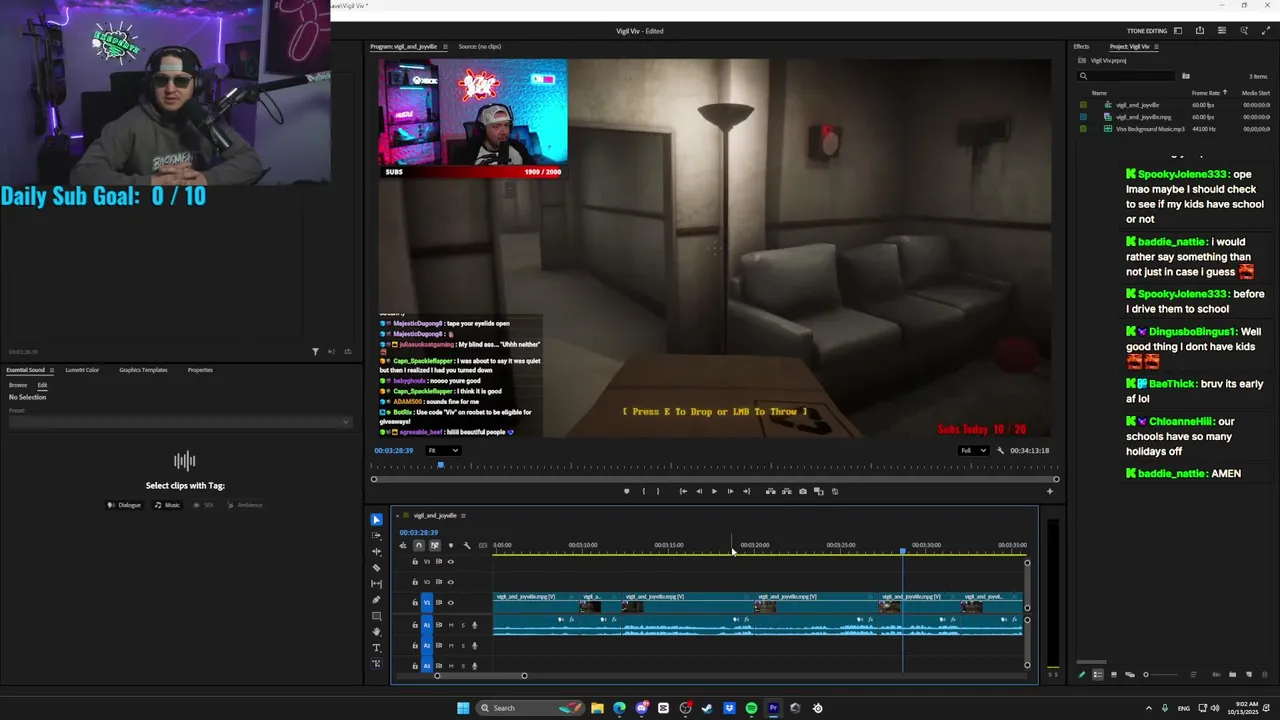Viewport: 1280px width, 720px height.
Task: Click the timeline captions track options icon
Action: 483,545
